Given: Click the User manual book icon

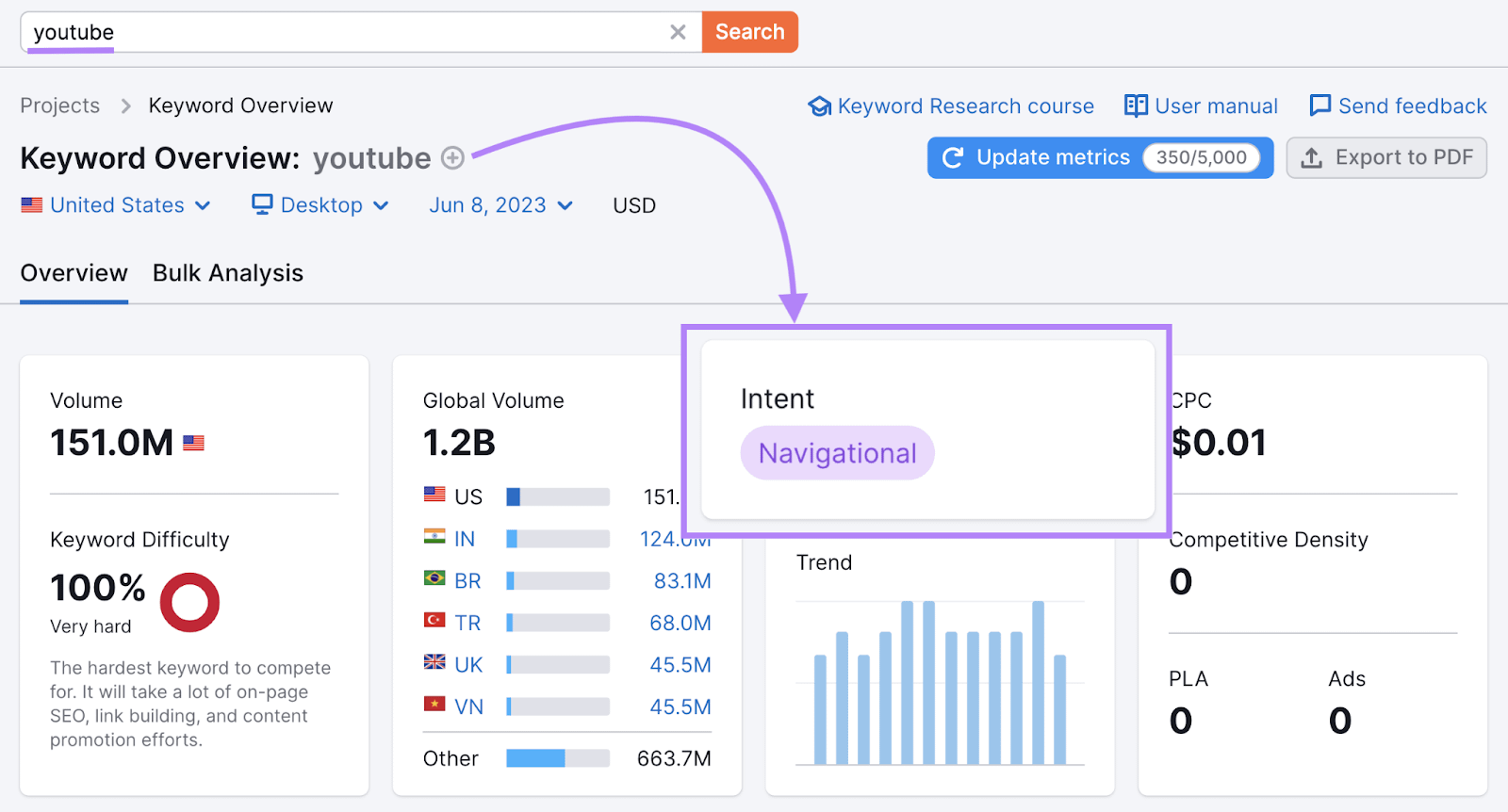Looking at the screenshot, I should tap(1136, 106).
